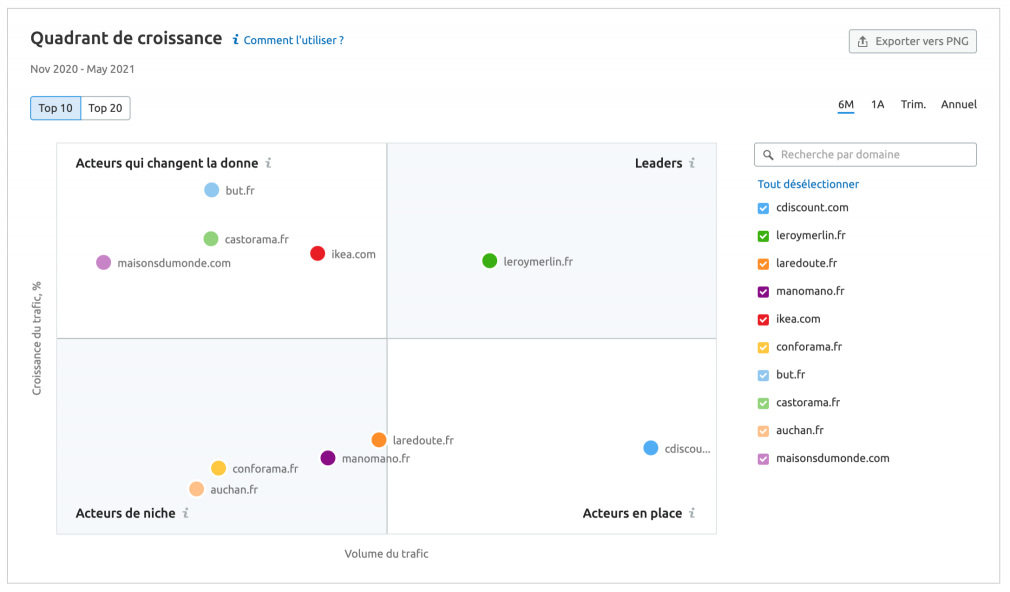
Task: Disable the ikea.com checkbox
Action: [763, 320]
